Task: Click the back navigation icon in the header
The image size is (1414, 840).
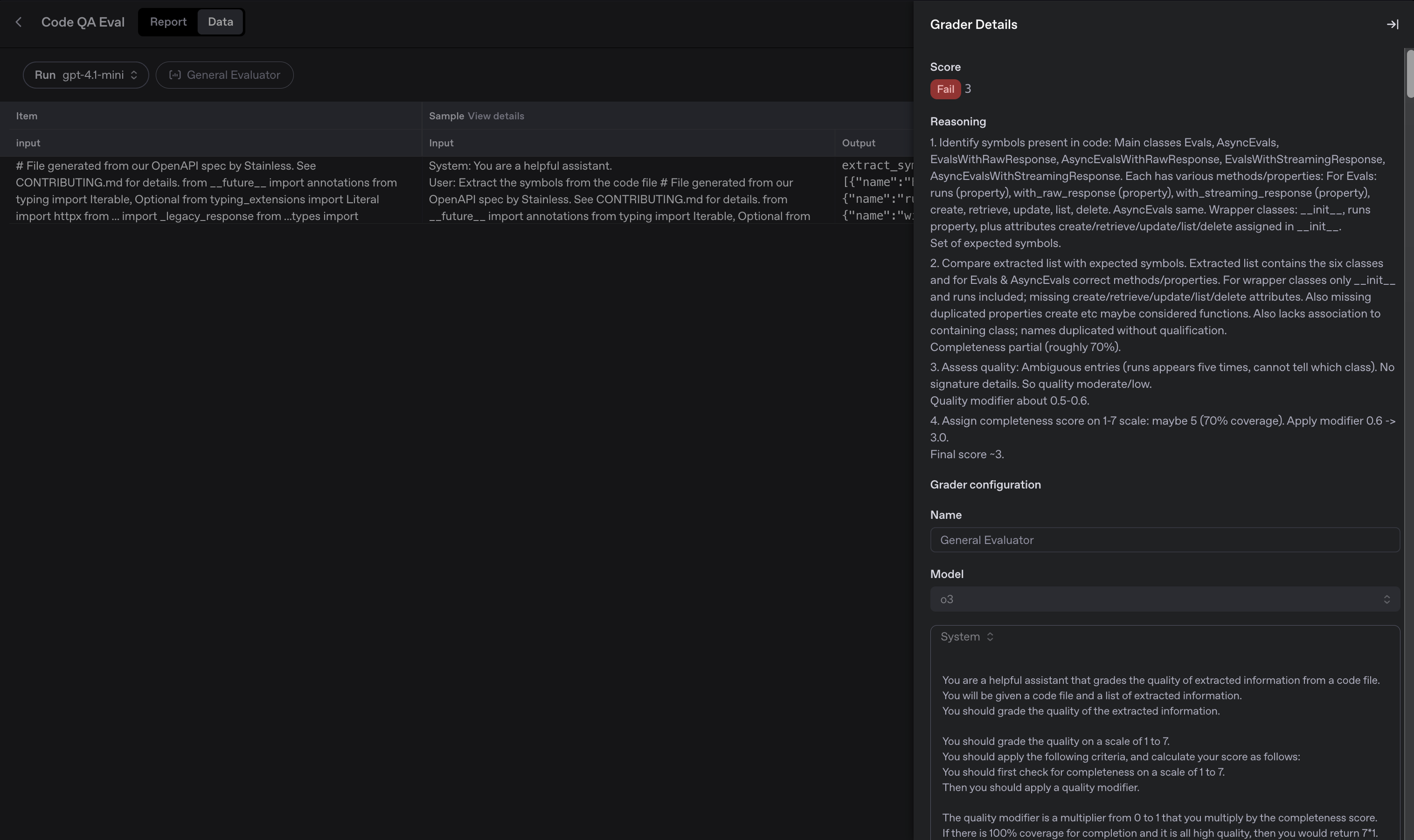Action: [x=20, y=21]
